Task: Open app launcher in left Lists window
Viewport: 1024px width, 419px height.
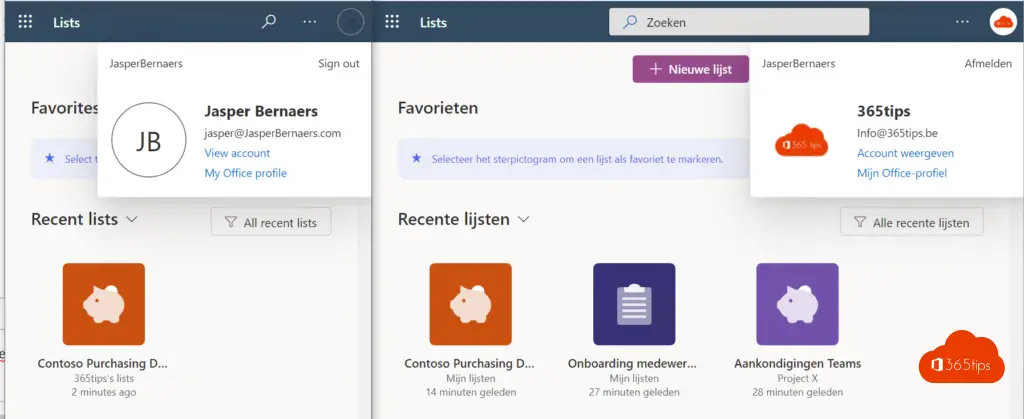Action: pos(25,22)
